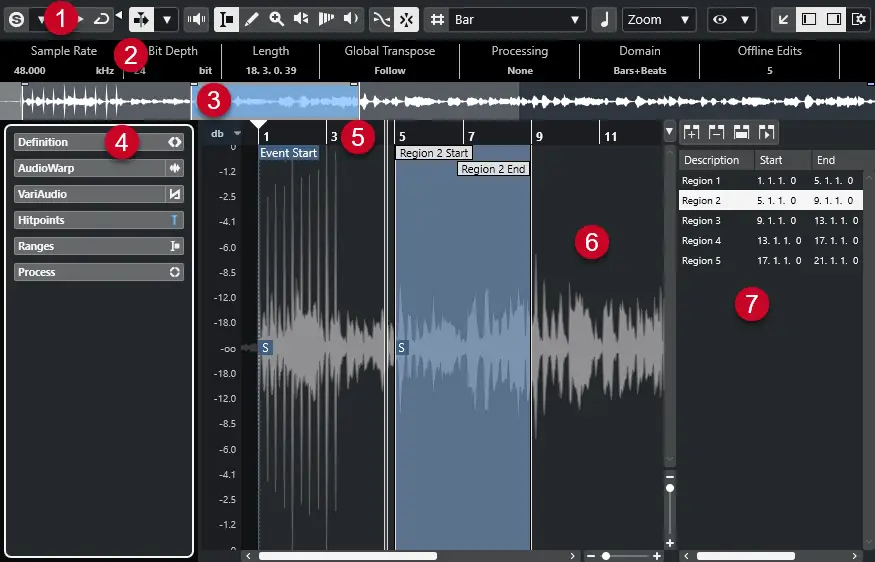Click the horizontal zoom slider handle
875x562 pixels.
click(x=605, y=556)
